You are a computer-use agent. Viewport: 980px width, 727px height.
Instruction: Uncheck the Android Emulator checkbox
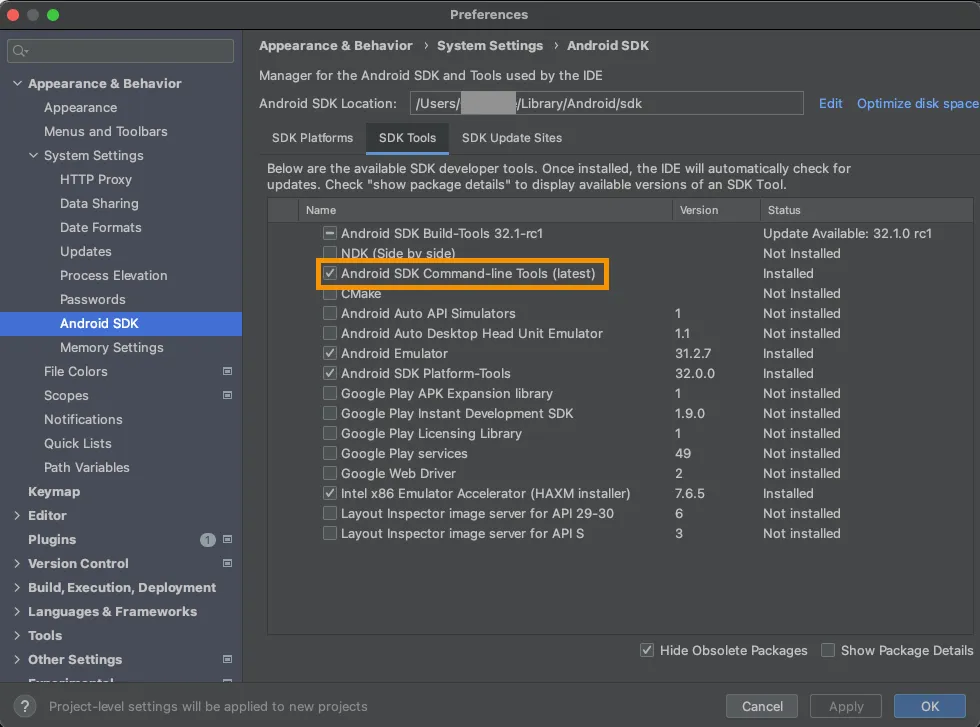click(x=329, y=353)
